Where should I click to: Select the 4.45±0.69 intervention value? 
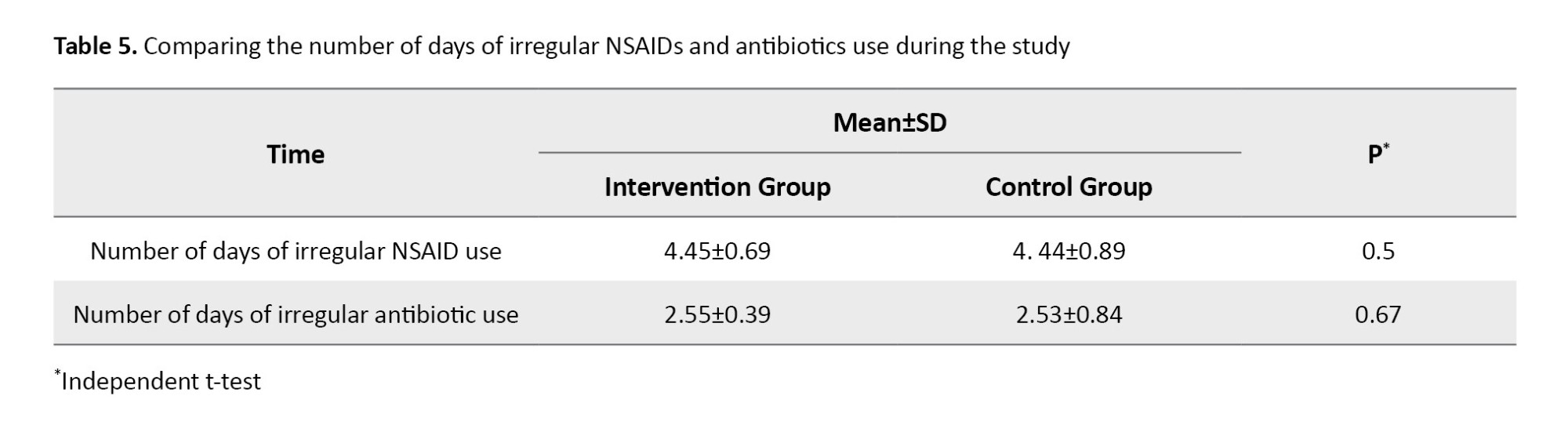point(717,252)
